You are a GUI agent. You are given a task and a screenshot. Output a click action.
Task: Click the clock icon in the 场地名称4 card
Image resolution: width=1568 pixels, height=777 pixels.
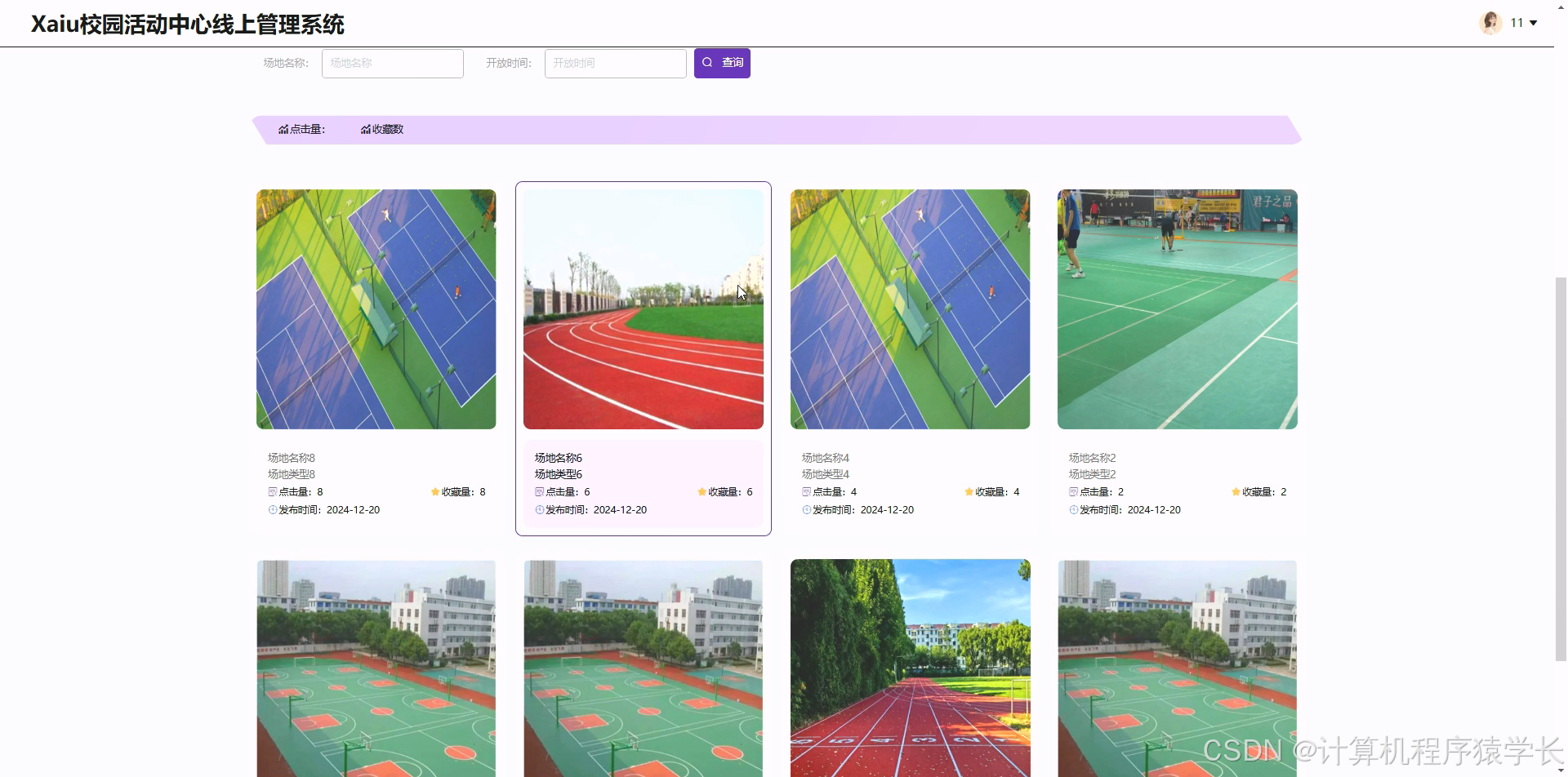click(x=807, y=510)
